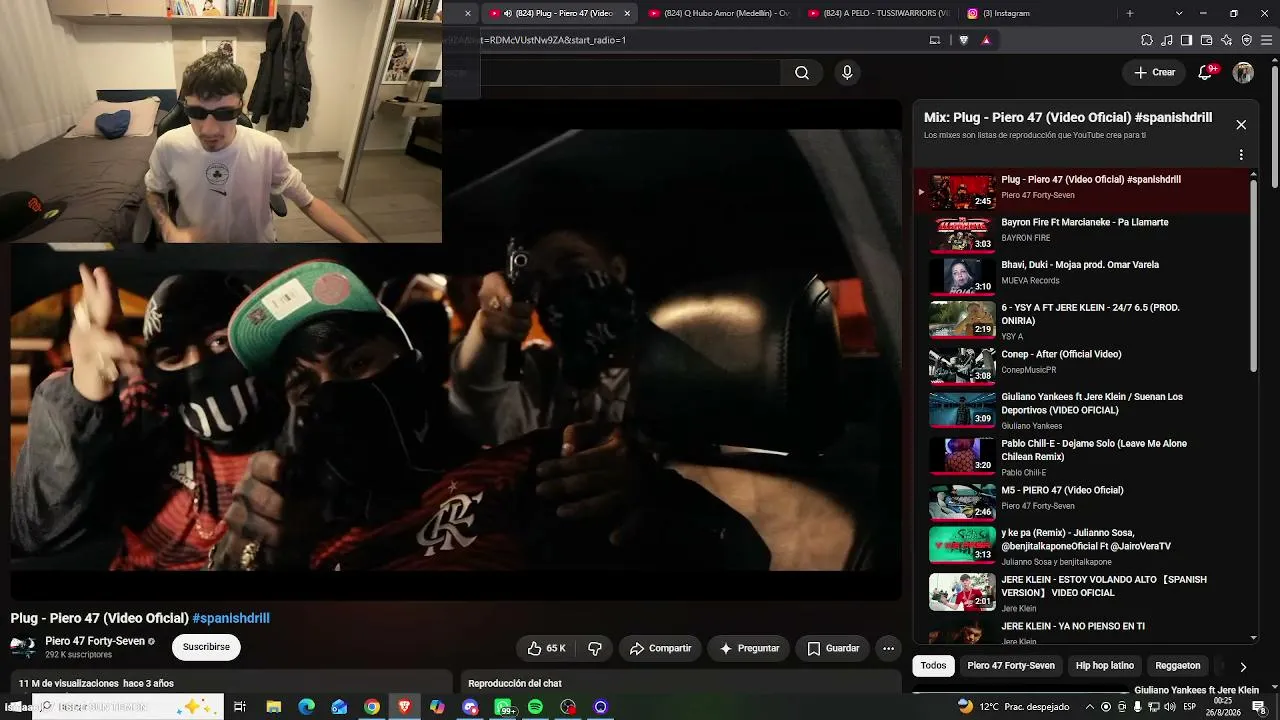Click the Suscribirse button
This screenshot has height=720, width=1280.
(x=206, y=647)
